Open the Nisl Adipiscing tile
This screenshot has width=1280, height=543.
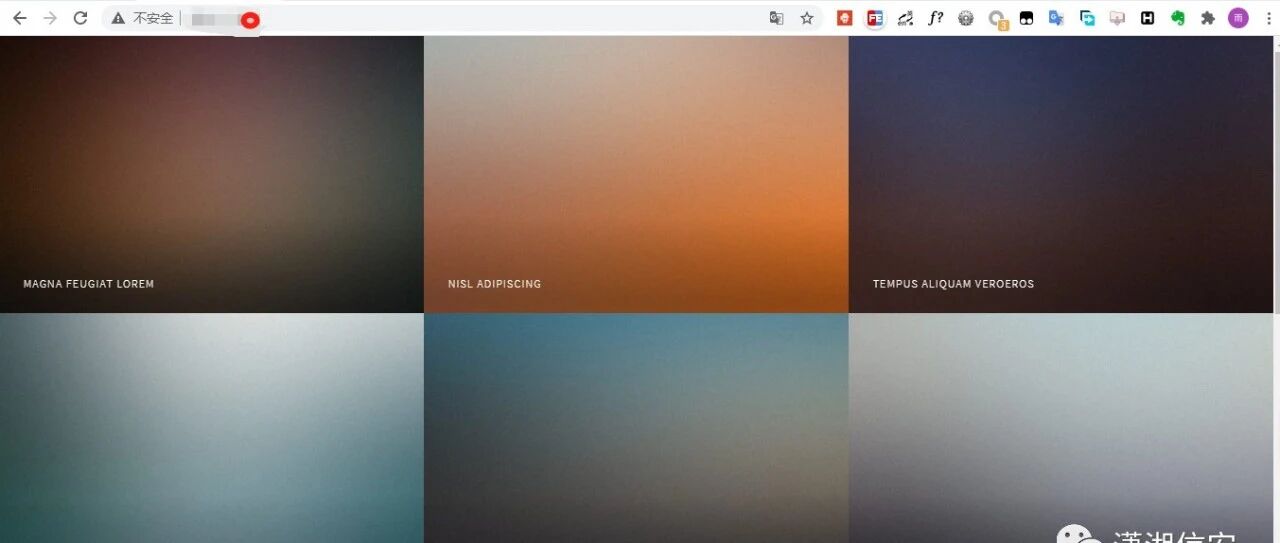click(636, 174)
